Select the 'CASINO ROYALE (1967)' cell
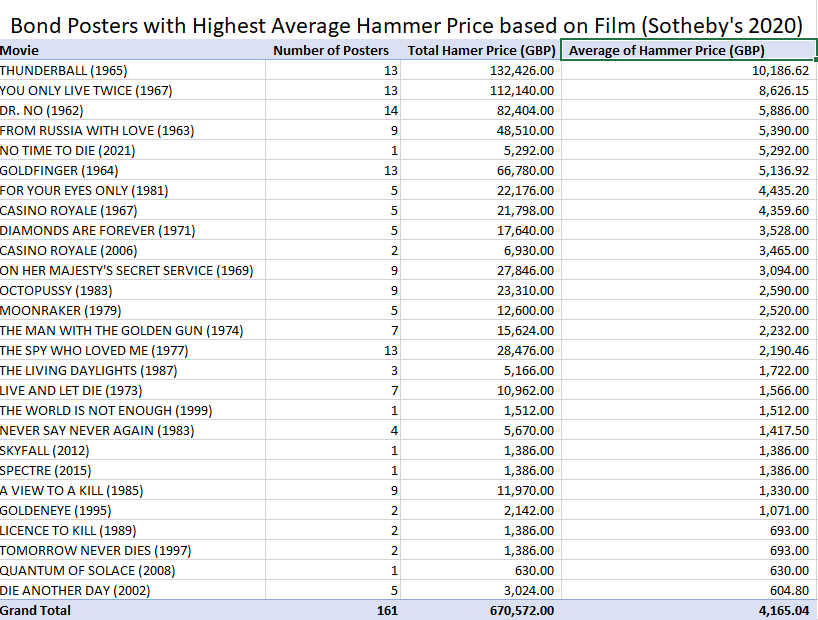The image size is (818, 620). [x=69, y=210]
